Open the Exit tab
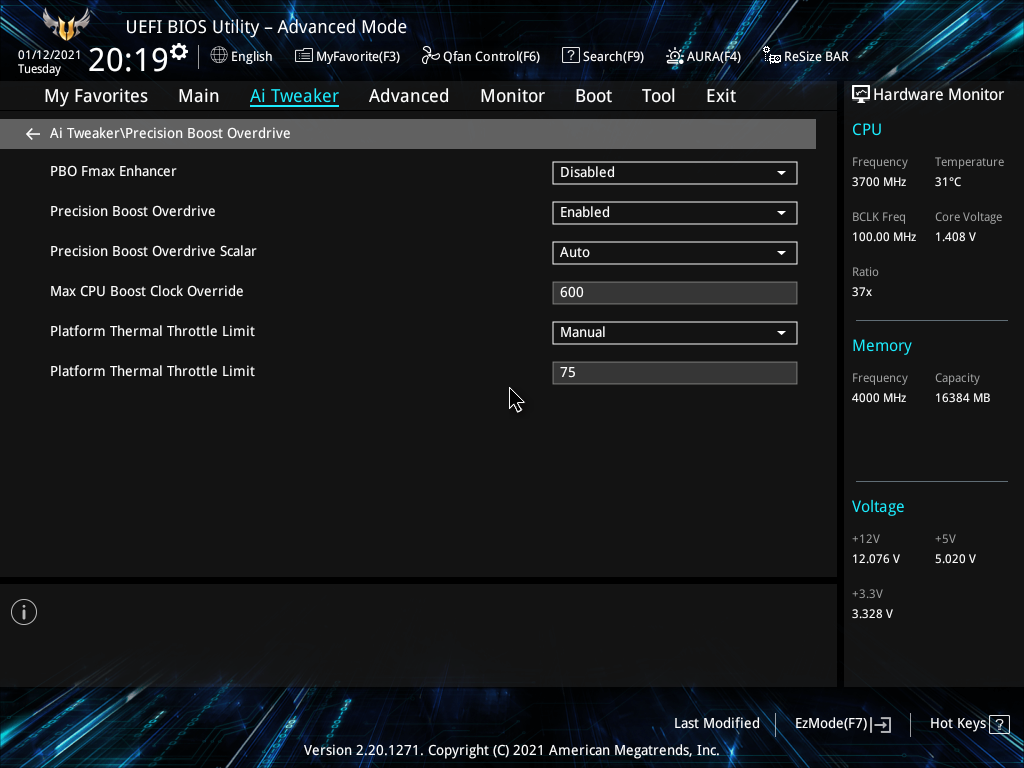The height and width of the screenshot is (768, 1024). 721,96
